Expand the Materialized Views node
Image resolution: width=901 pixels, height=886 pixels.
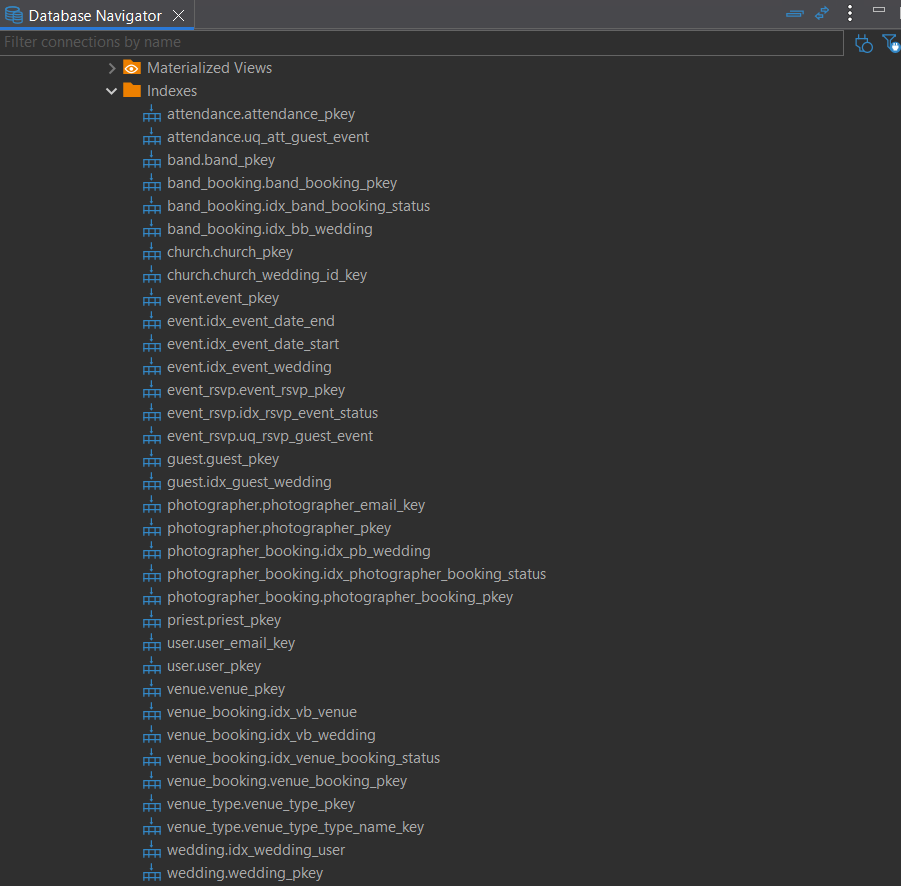112,68
